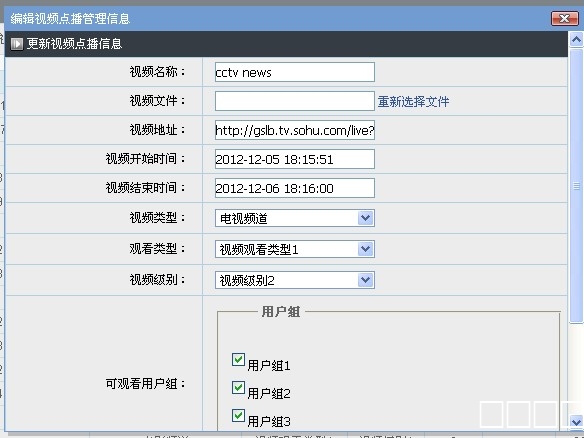Click the dialog title 编辑视频点播管理信息

tap(70, 19)
